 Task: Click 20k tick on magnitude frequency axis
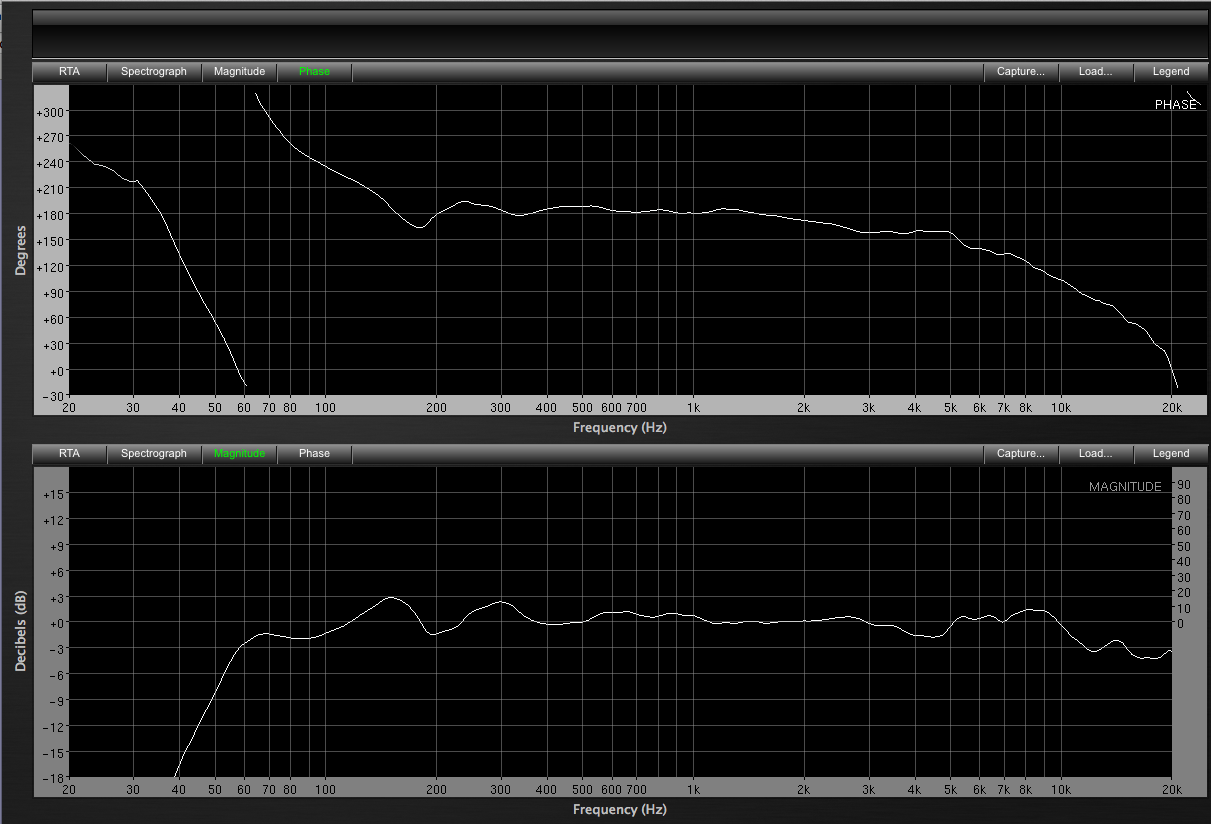(1172, 790)
